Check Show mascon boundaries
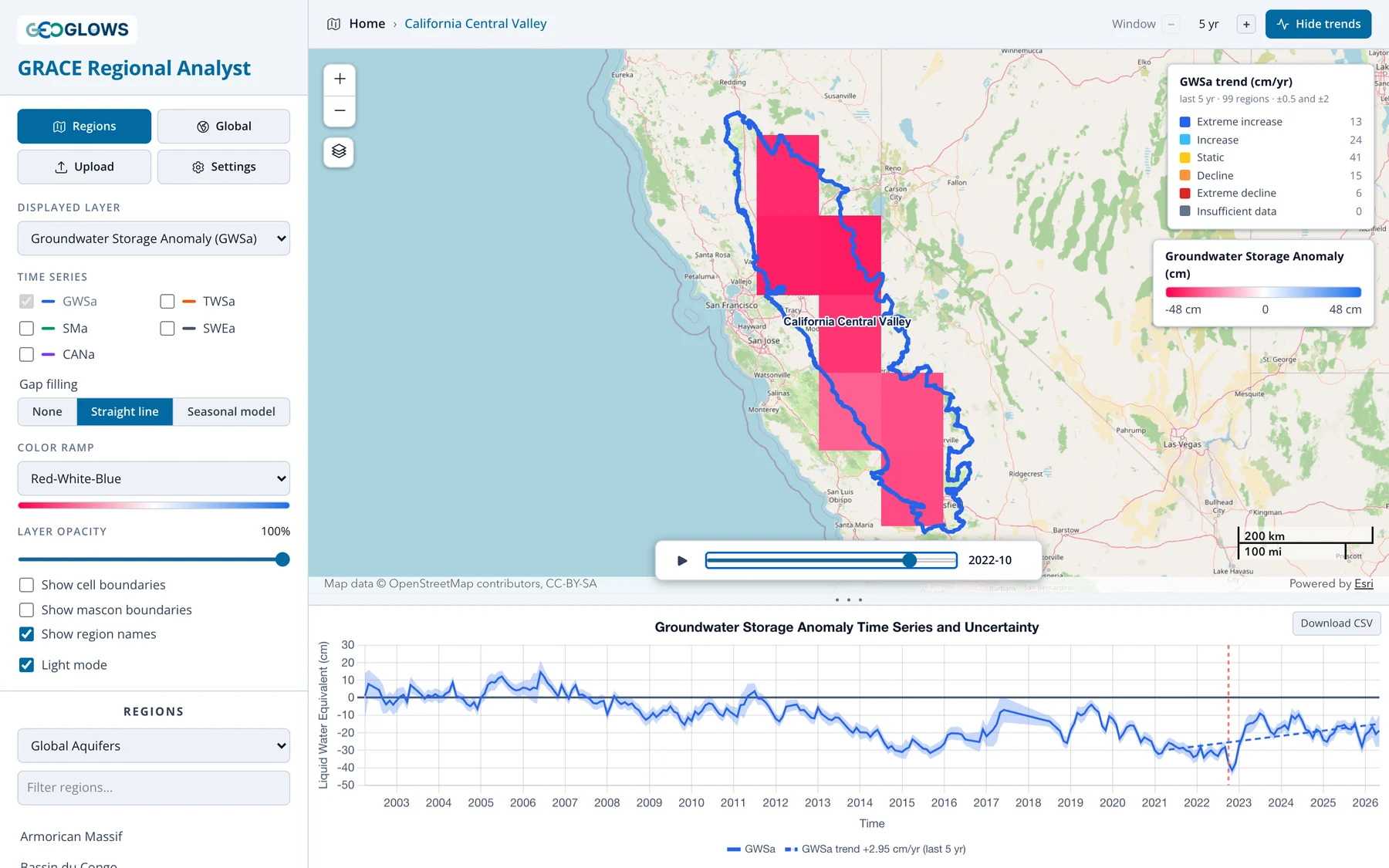Image resolution: width=1389 pixels, height=868 pixels. click(26, 610)
